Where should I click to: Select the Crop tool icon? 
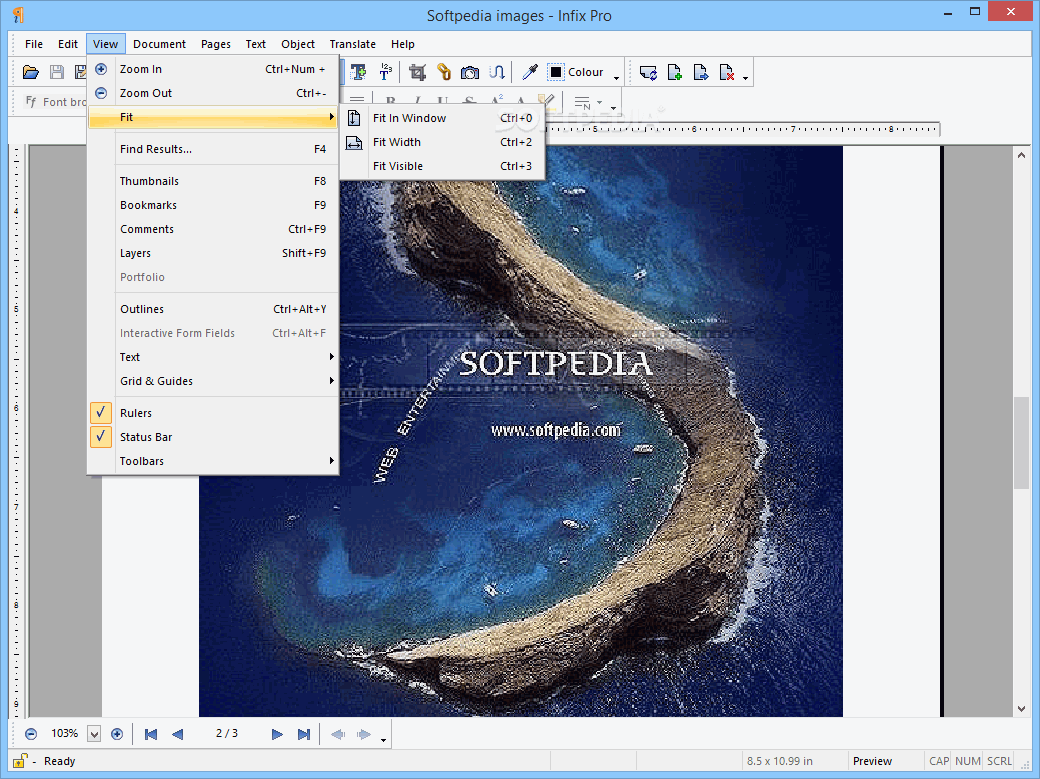417,72
